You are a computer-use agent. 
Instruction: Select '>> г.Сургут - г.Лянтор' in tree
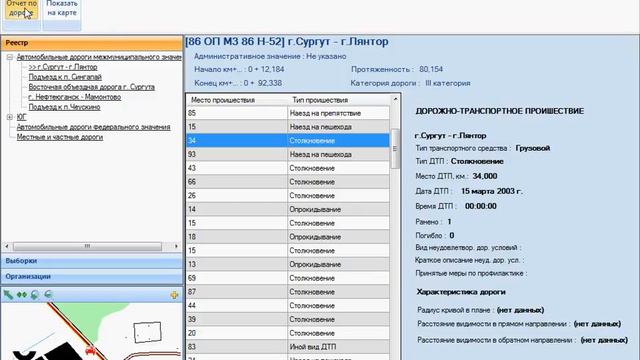point(63,67)
